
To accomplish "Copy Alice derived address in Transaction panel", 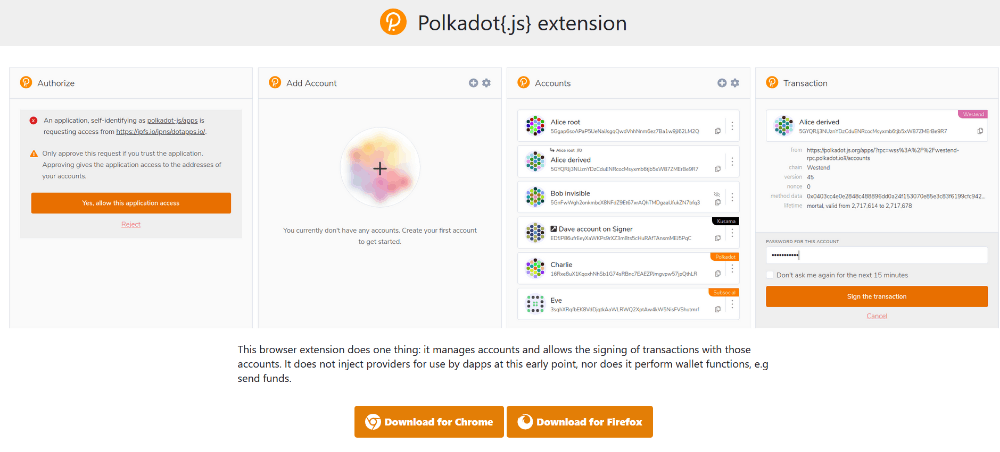I will coord(980,131).
